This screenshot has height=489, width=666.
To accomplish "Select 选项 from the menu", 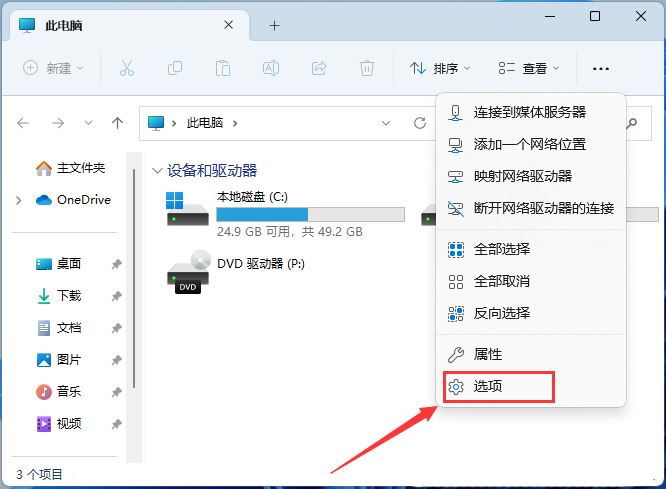I will 487,387.
